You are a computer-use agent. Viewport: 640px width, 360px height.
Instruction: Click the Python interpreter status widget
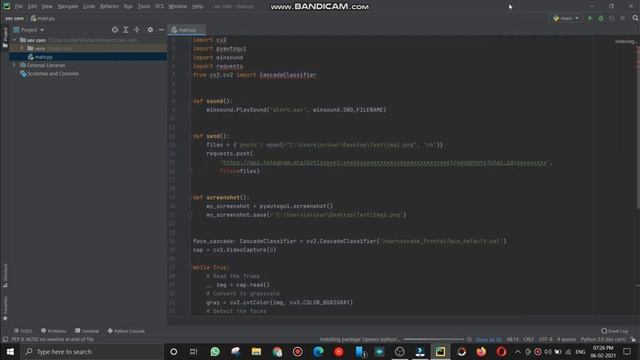[603, 340]
